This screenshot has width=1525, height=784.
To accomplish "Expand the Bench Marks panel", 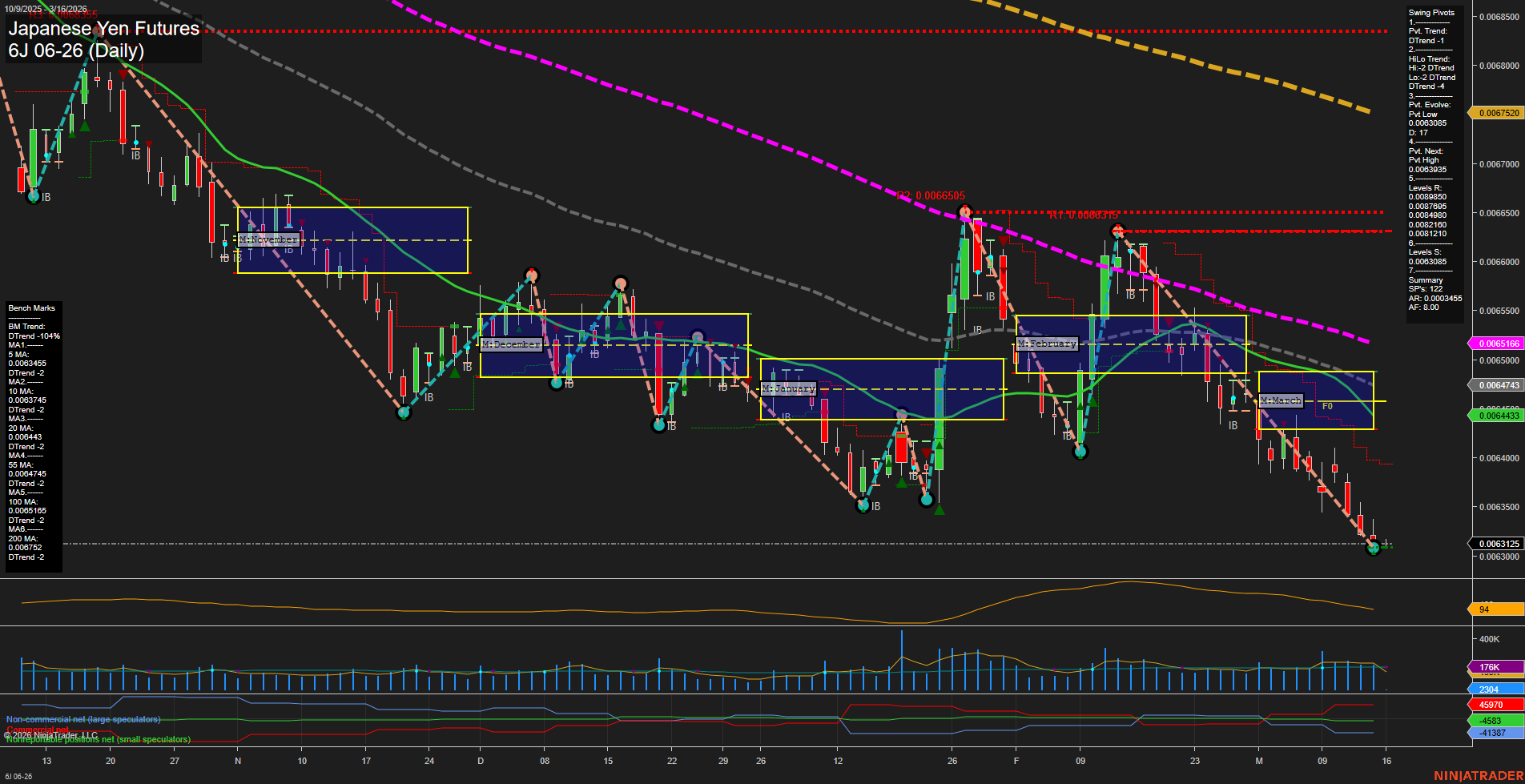I will (31, 308).
